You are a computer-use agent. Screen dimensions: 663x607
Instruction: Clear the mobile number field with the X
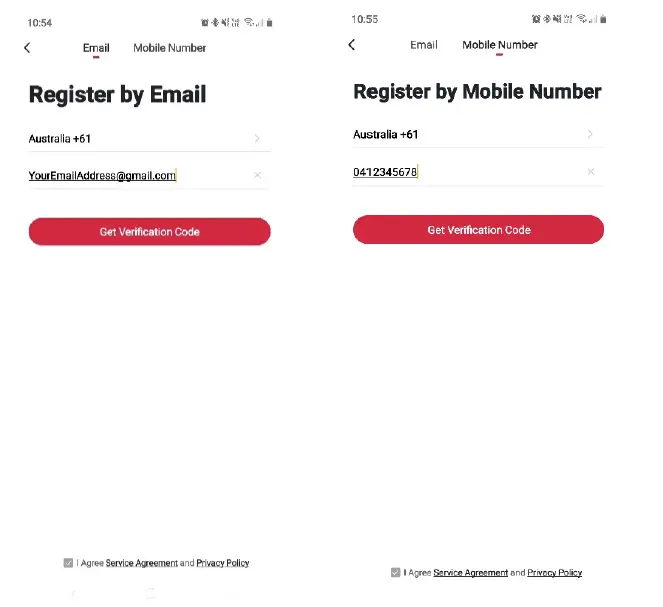coord(590,172)
